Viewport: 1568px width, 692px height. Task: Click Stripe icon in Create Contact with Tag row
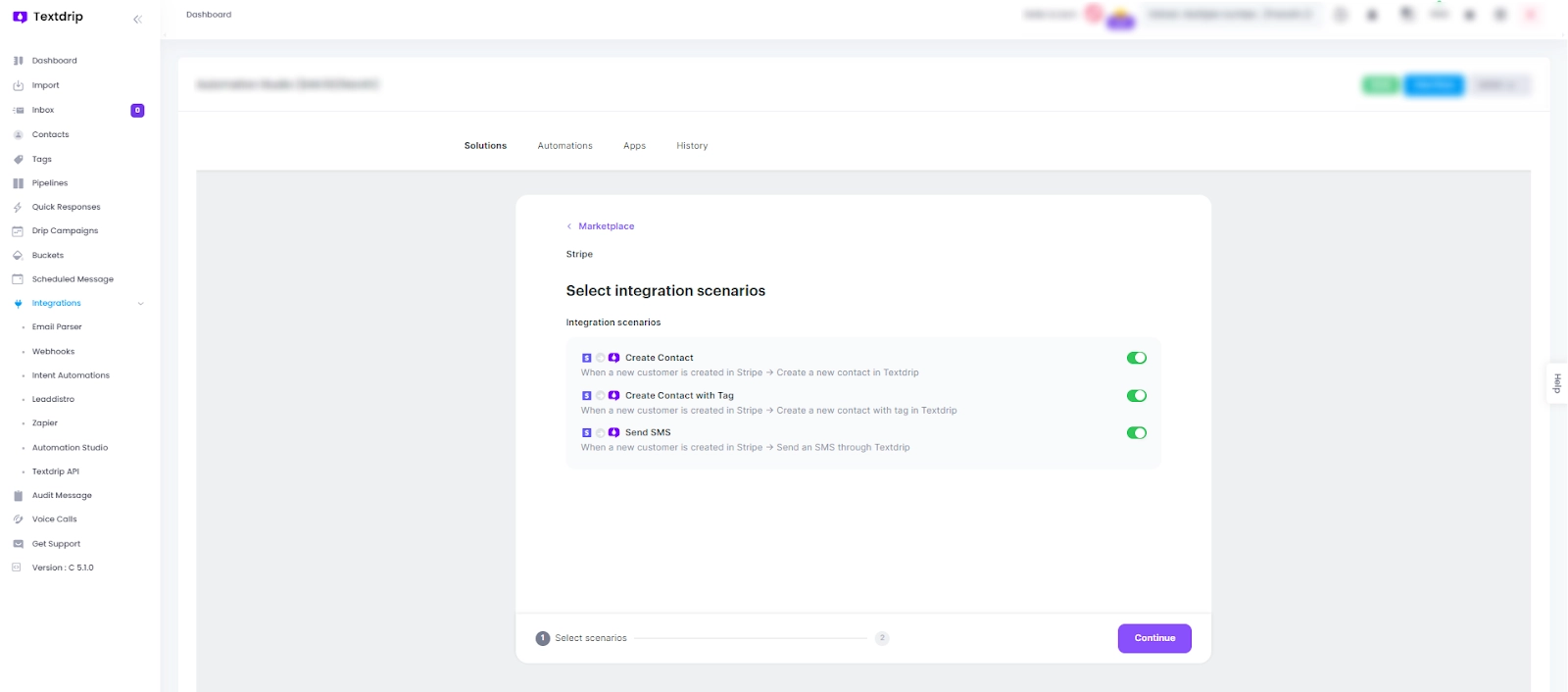[586, 396]
